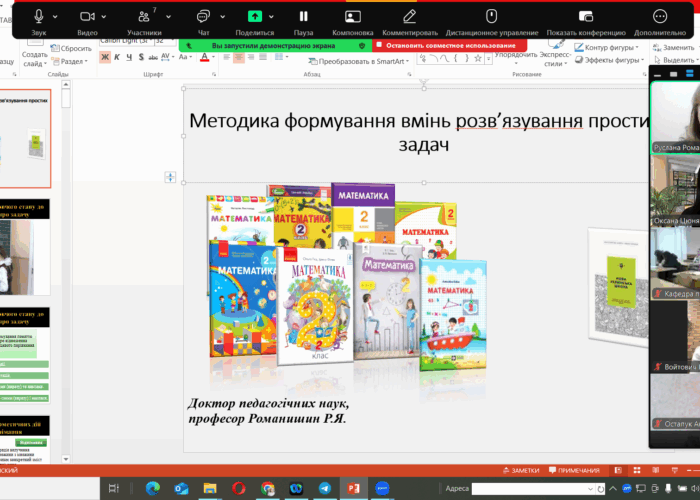Open the Участники participants panel

point(143,17)
